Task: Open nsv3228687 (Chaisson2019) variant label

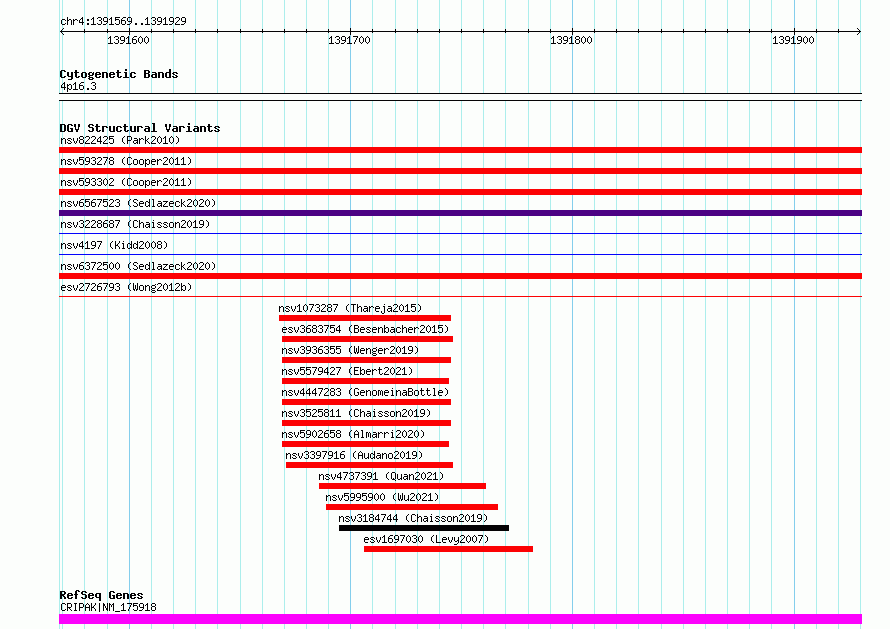Action: tap(135, 224)
